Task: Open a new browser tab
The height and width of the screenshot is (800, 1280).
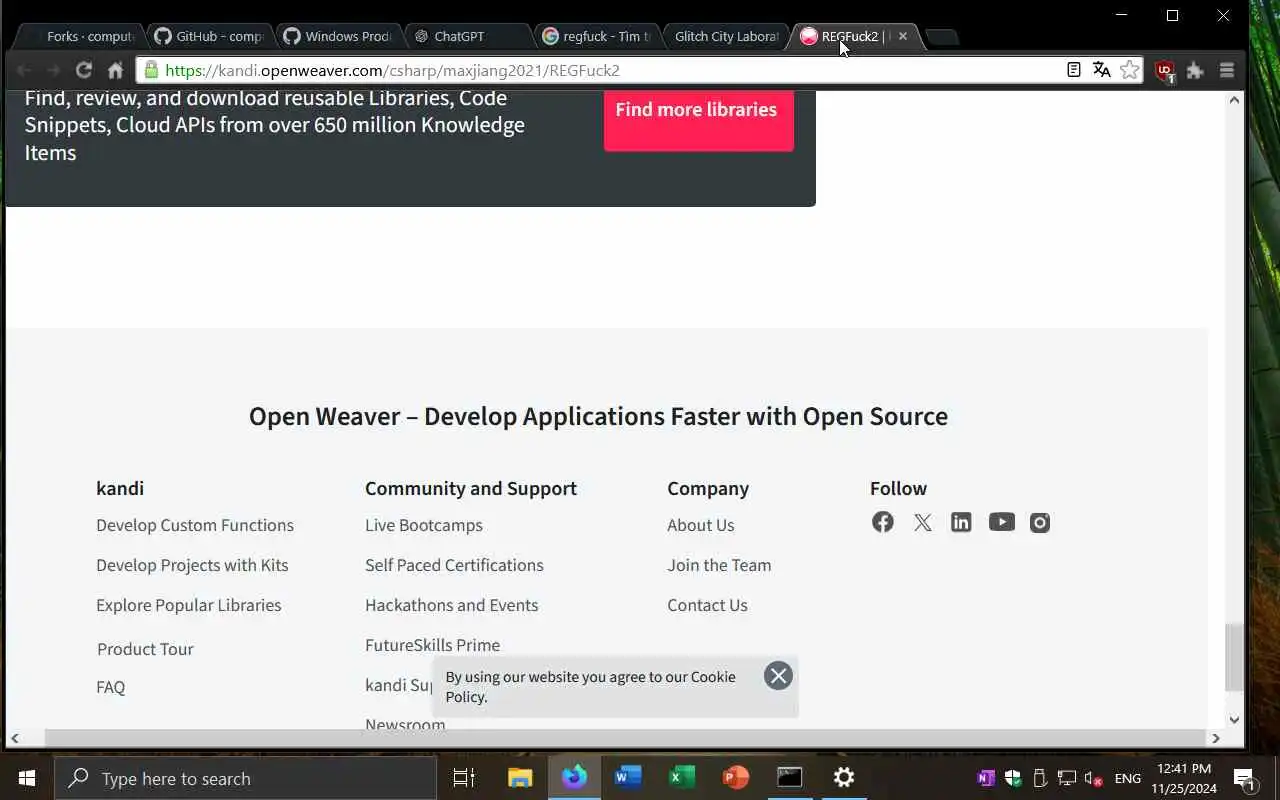Action: coord(942,37)
